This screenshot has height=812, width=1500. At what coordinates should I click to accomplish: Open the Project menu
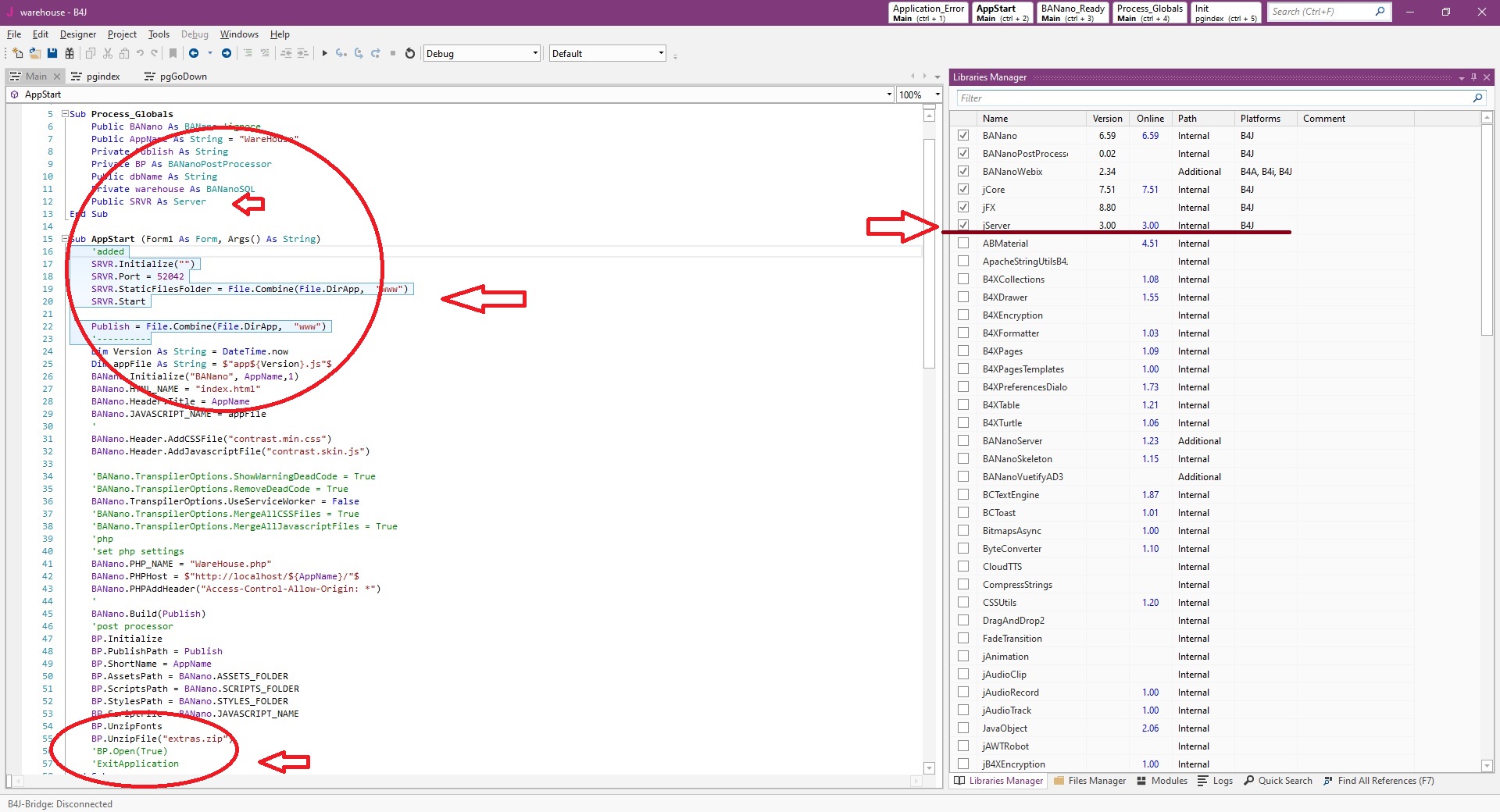122,34
